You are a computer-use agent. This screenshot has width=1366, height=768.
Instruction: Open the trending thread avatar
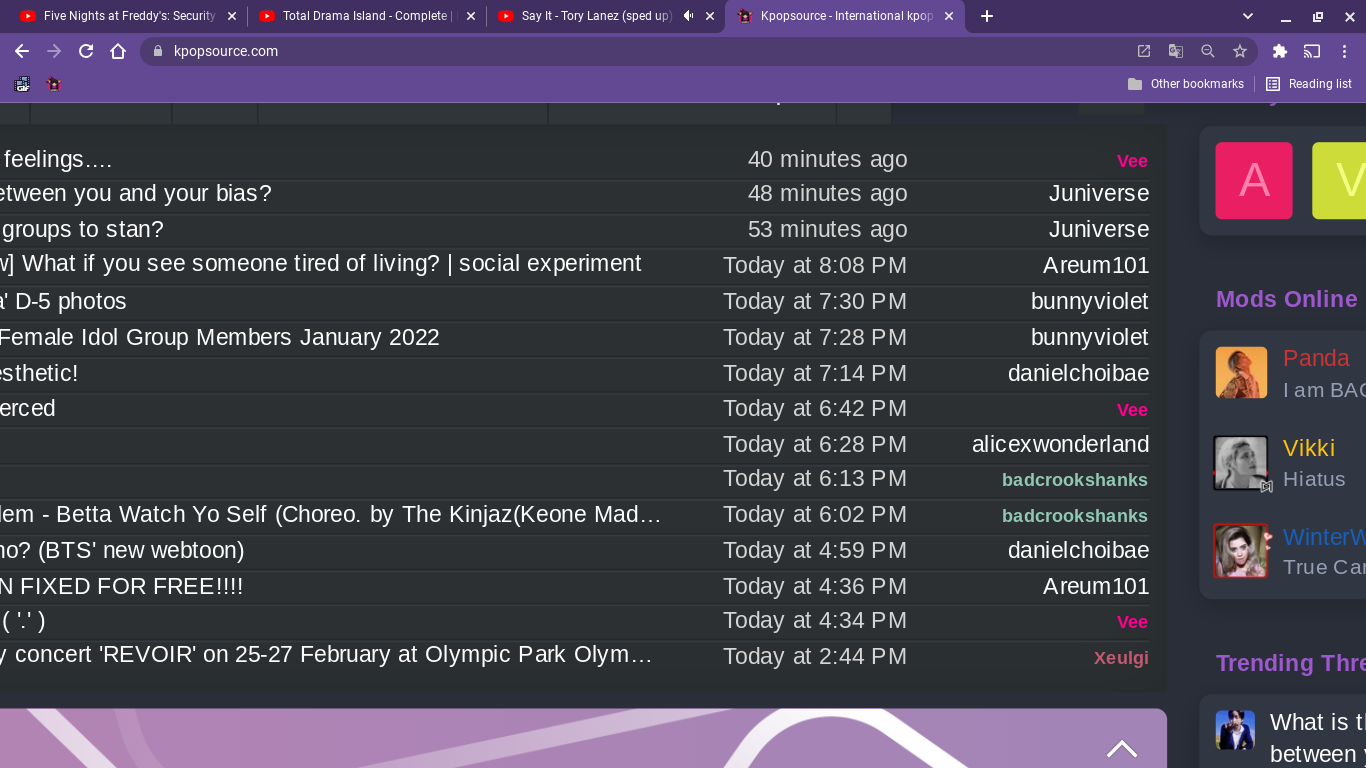pyautogui.click(x=1235, y=730)
